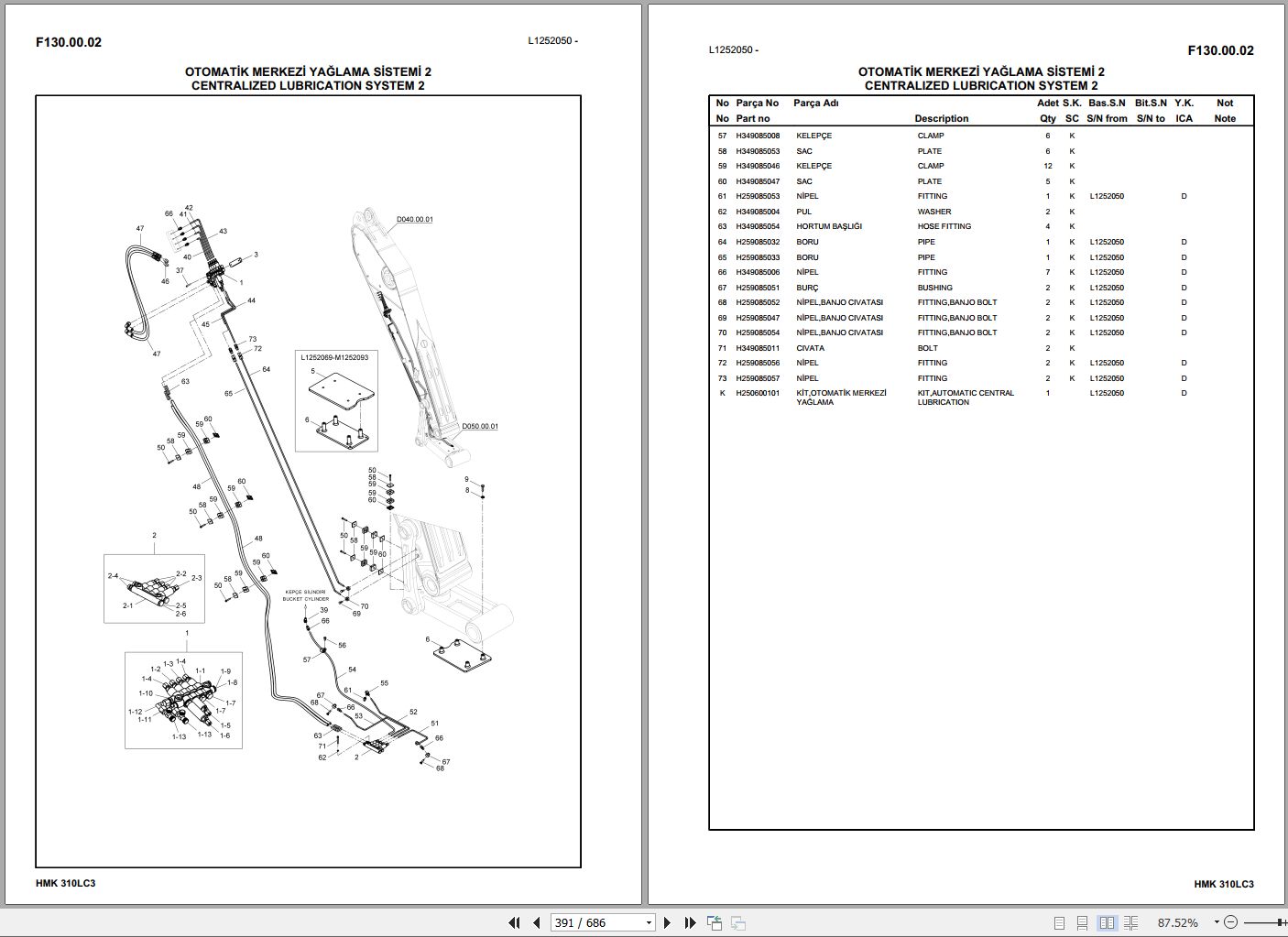Click the Description column header
Screen dimensions: 1288x937
(x=941, y=118)
